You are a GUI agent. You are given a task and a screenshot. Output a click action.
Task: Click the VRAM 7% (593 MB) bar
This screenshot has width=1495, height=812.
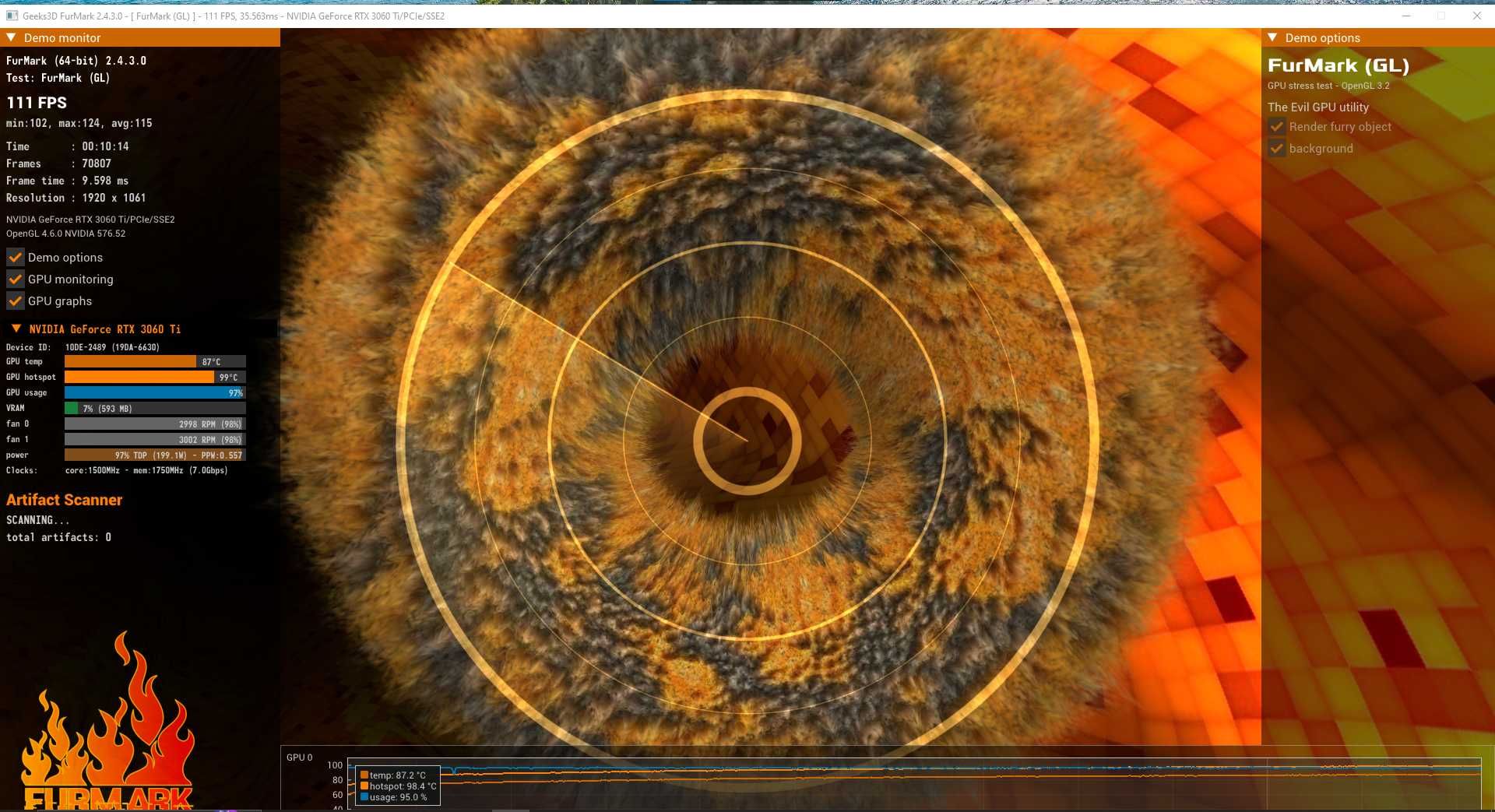click(x=155, y=408)
